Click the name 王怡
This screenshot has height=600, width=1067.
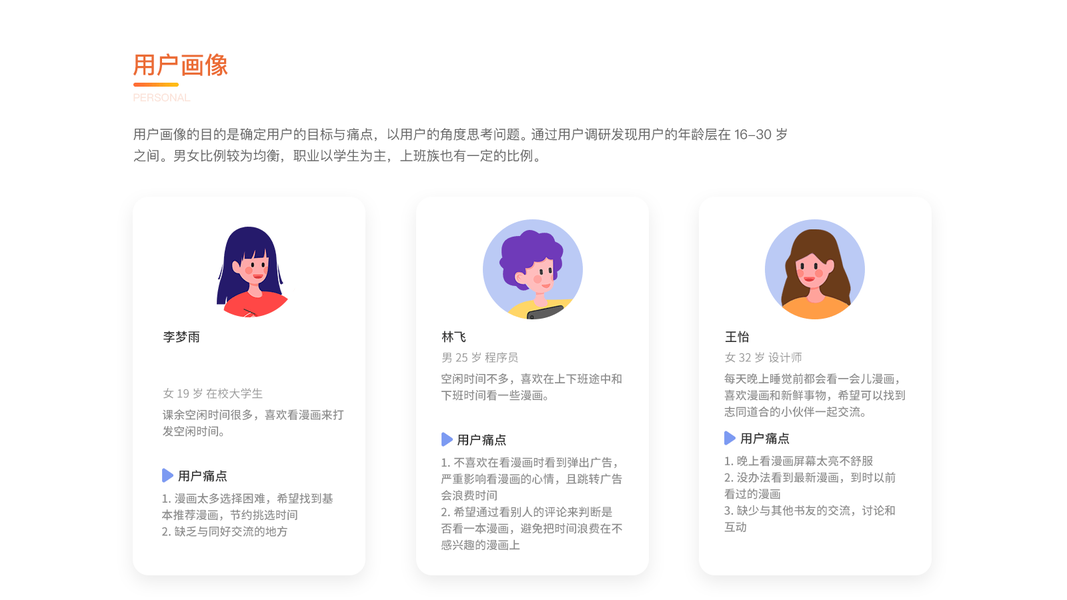click(737, 337)
